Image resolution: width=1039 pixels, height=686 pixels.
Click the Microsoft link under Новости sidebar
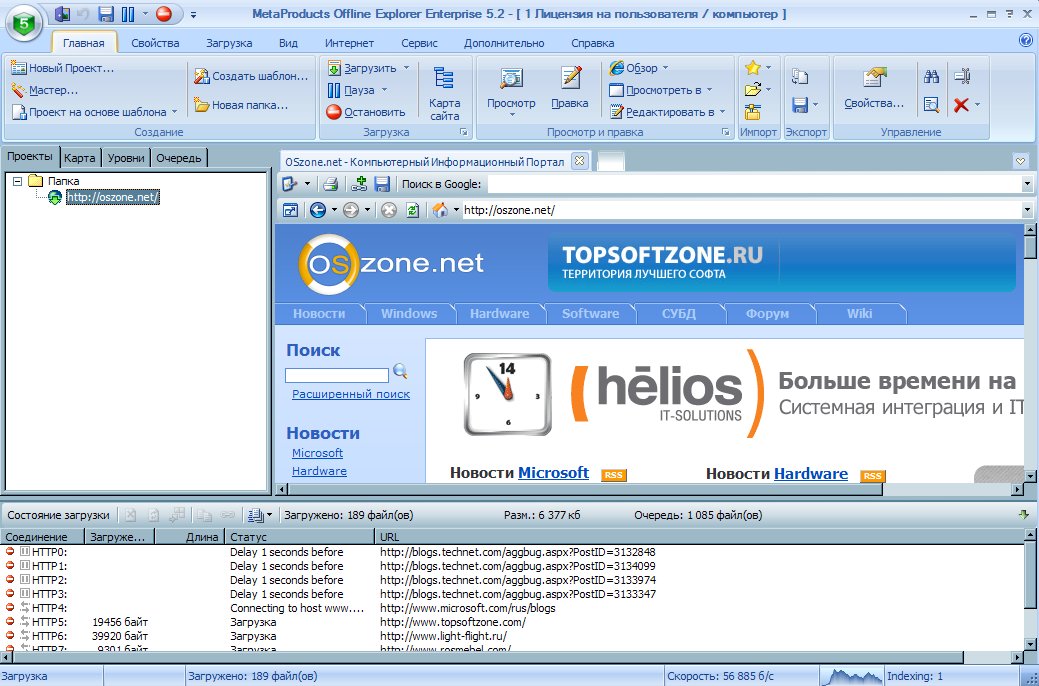click(x=317, y=453)
